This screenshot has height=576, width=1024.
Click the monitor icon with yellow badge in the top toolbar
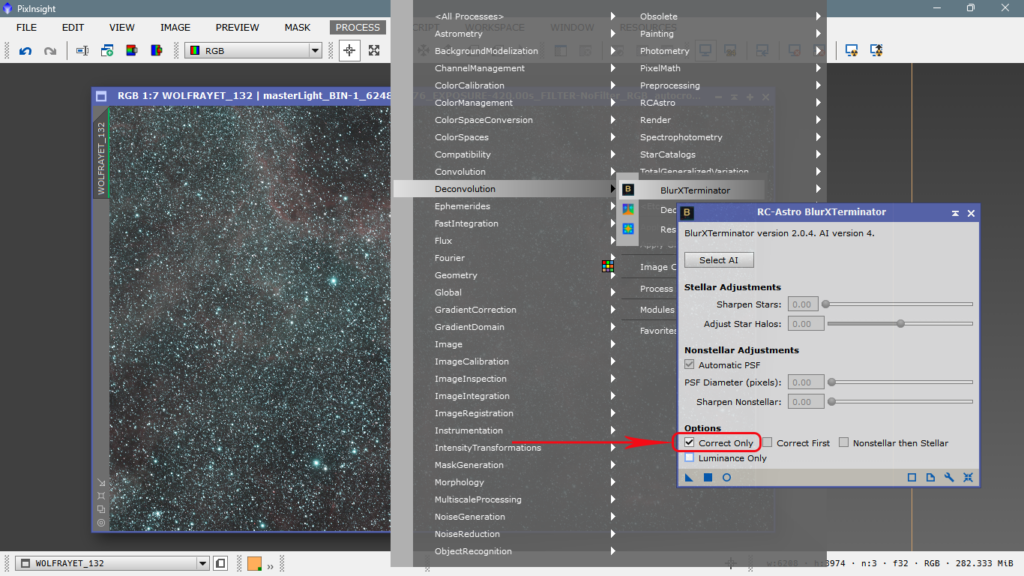852,50
